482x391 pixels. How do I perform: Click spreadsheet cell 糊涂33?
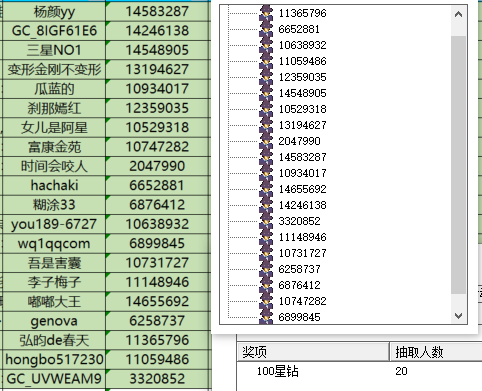point(54,205)
